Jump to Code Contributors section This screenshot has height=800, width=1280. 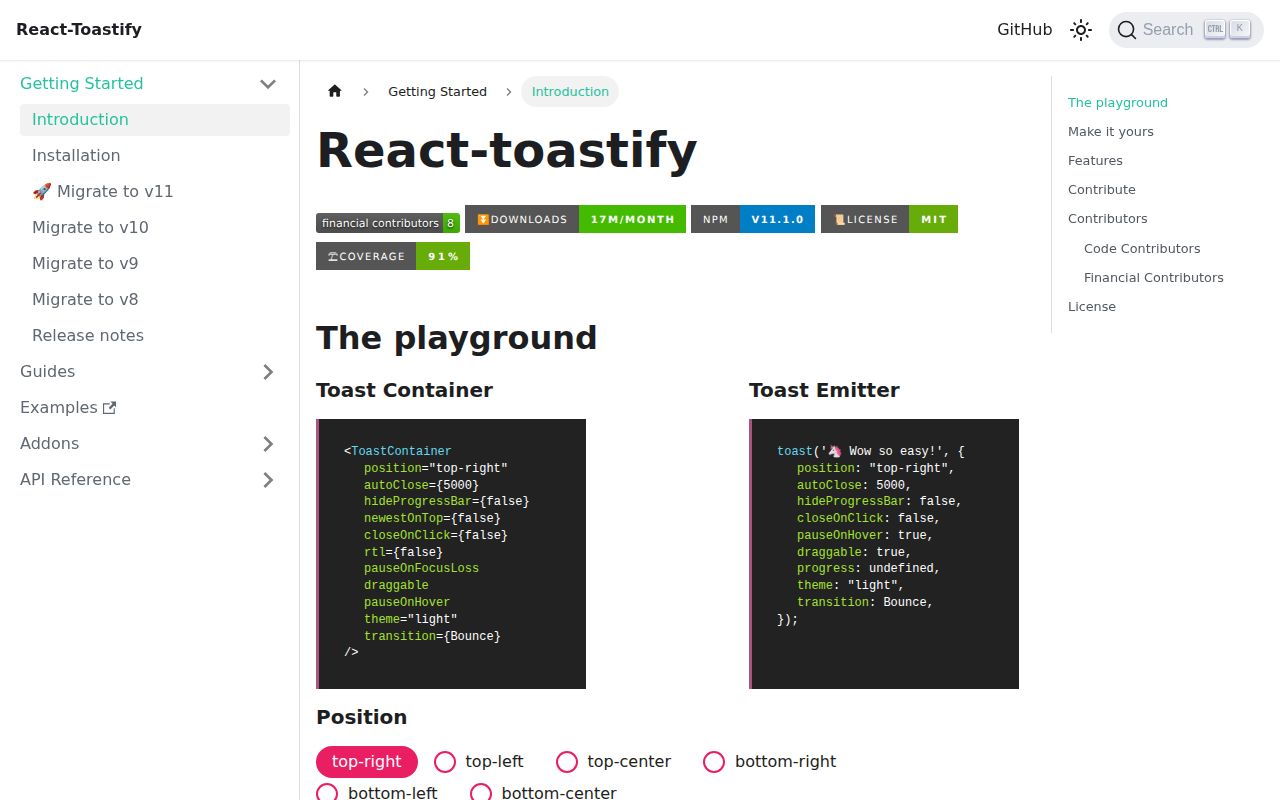point(1142,249)
